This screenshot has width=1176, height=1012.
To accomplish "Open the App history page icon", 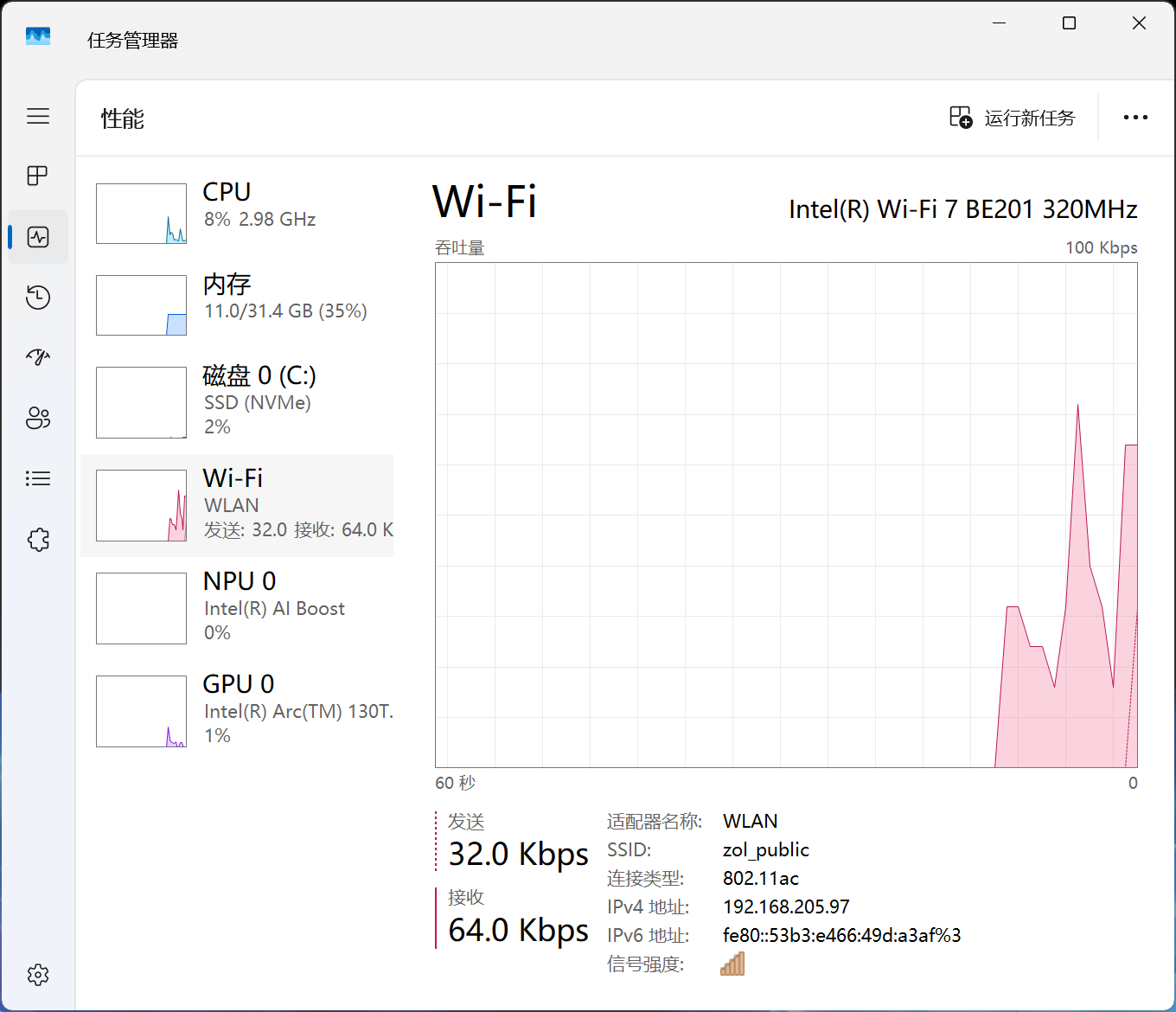I will 38,297.
